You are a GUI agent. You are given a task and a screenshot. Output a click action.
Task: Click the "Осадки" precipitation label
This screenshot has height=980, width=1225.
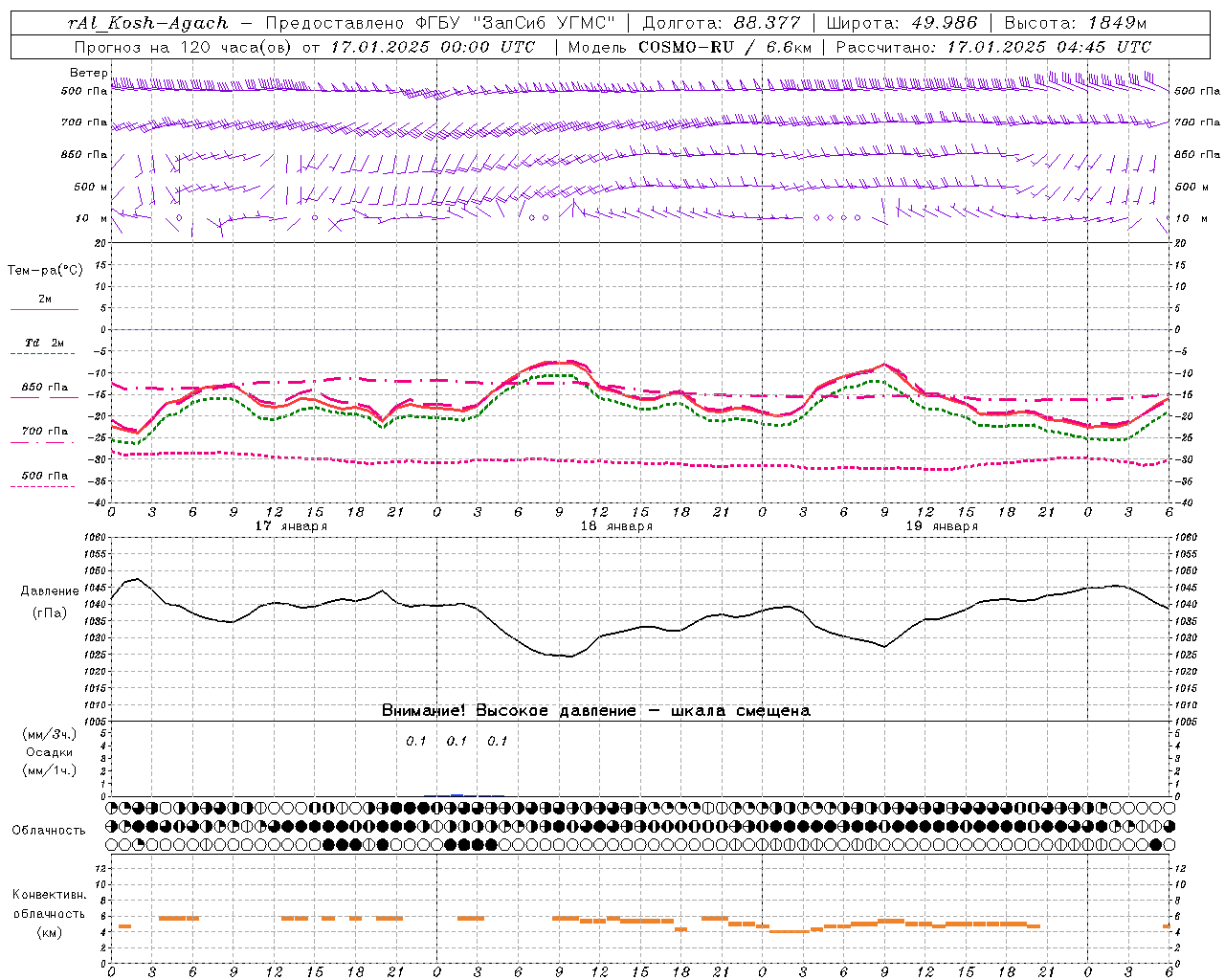tap(50, 752)
